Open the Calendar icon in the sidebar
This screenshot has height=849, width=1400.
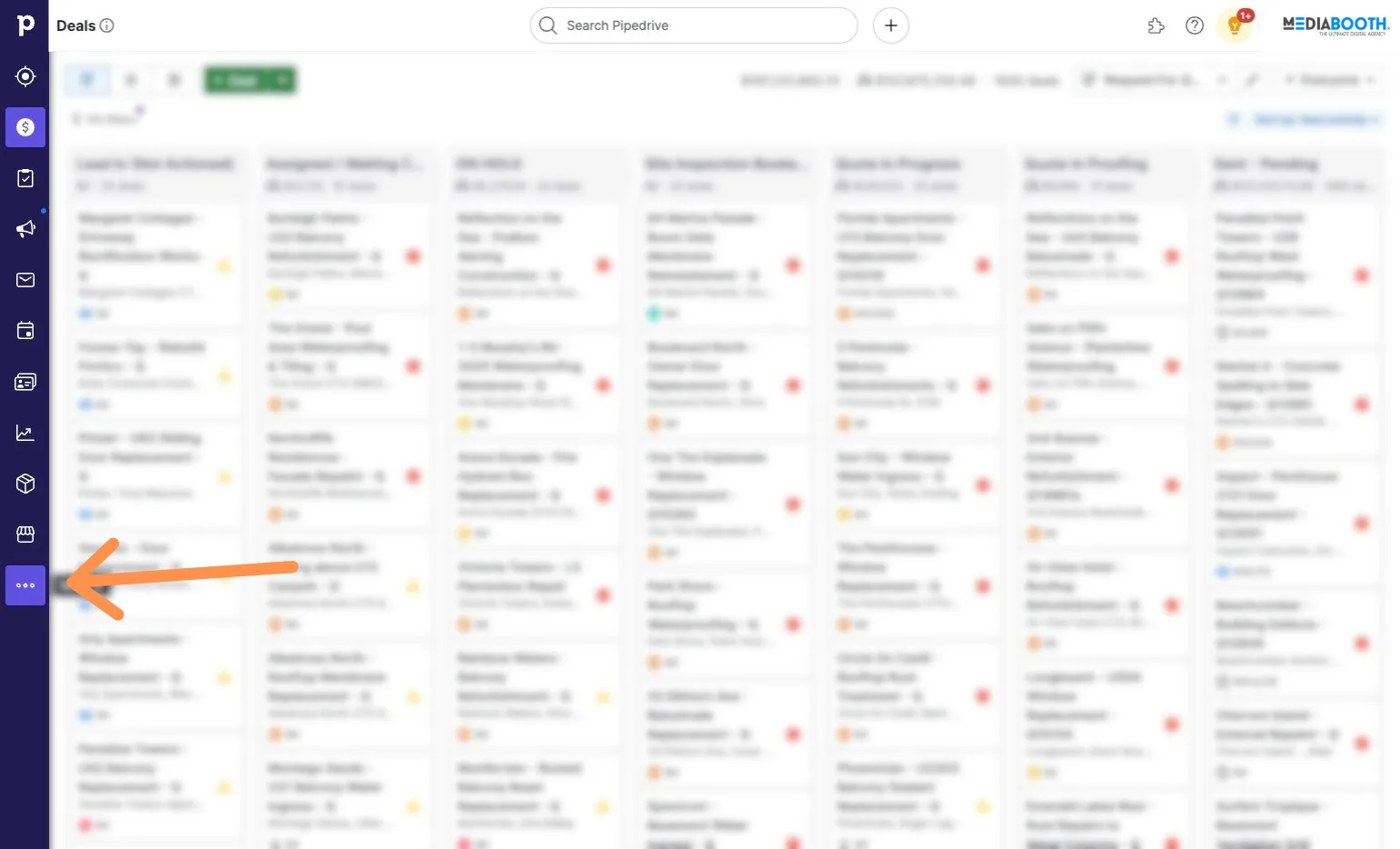tap(25, 330)
